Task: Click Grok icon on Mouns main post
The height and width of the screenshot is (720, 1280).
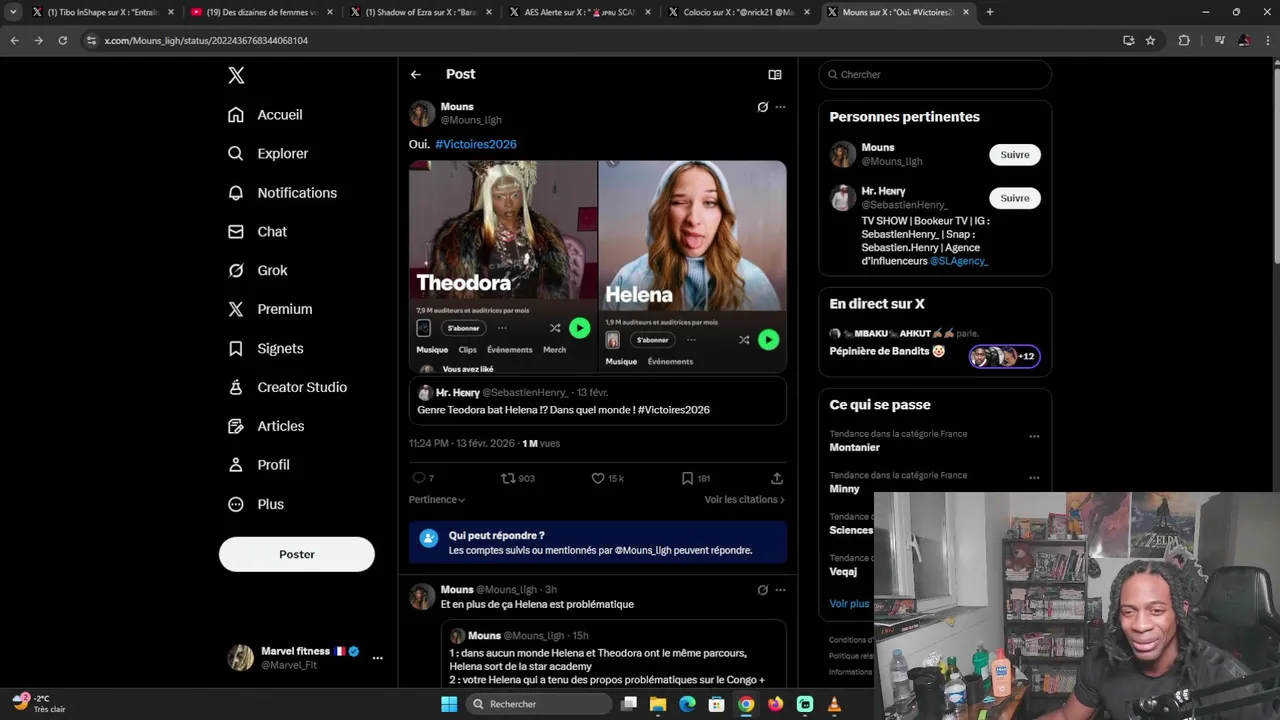Action: [763, 107]
